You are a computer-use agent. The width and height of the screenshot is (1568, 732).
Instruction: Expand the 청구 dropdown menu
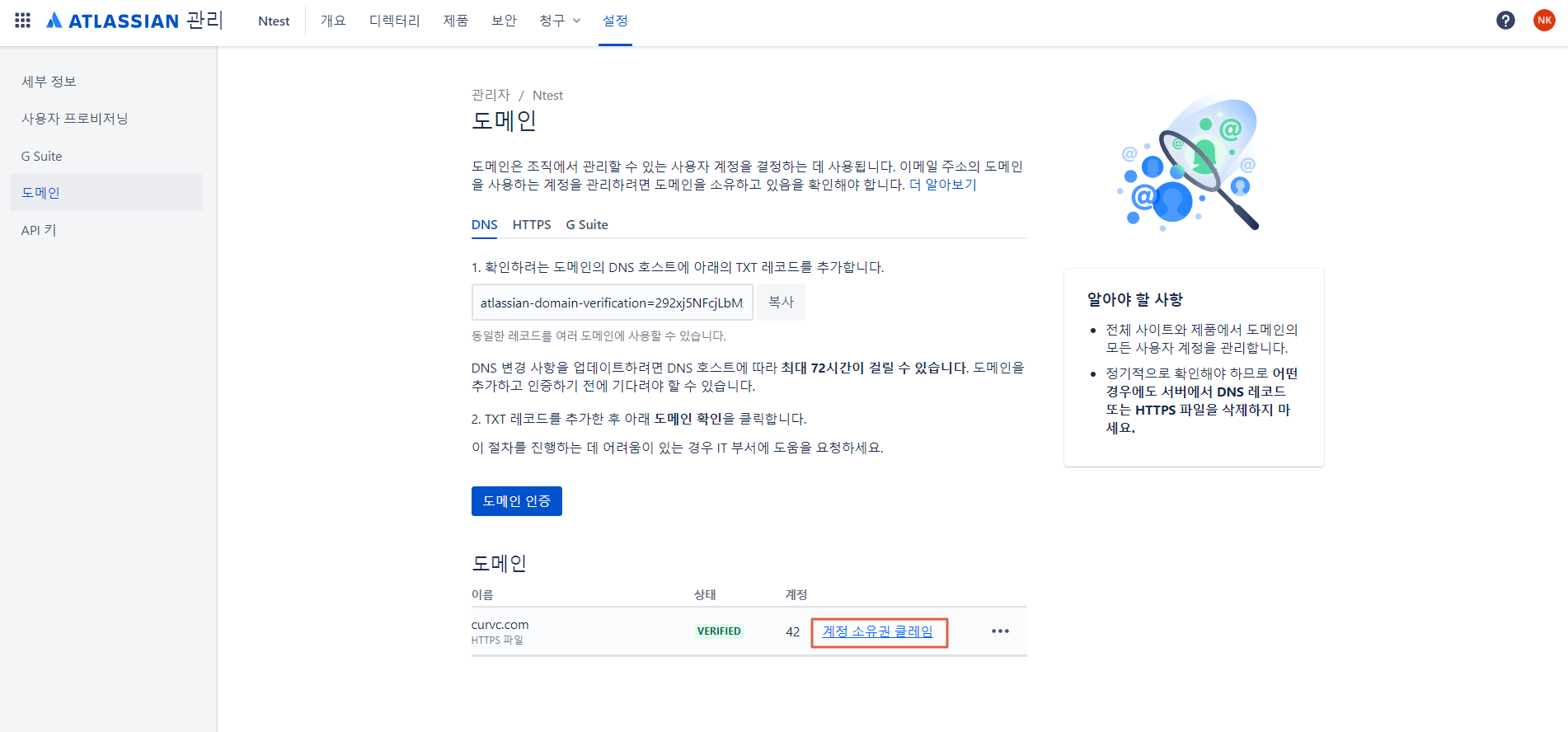click(x=560, y=21)
